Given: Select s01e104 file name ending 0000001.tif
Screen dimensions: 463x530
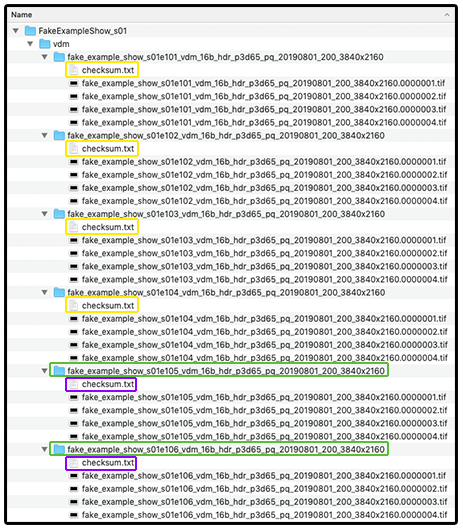Looking at the screenshot, I should [264, 319].
